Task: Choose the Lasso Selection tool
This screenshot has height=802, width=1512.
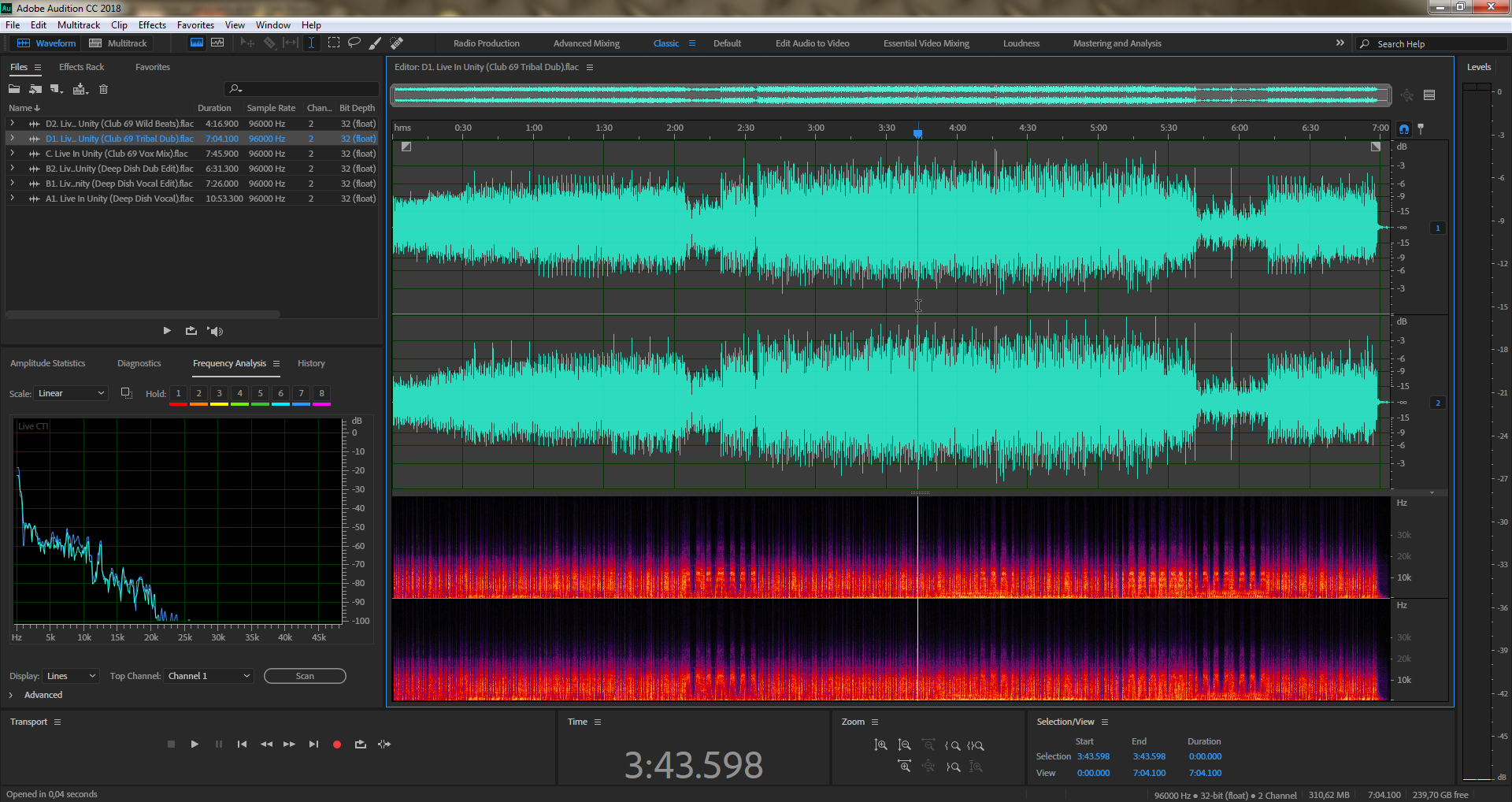Action: (x=354, y=43)
